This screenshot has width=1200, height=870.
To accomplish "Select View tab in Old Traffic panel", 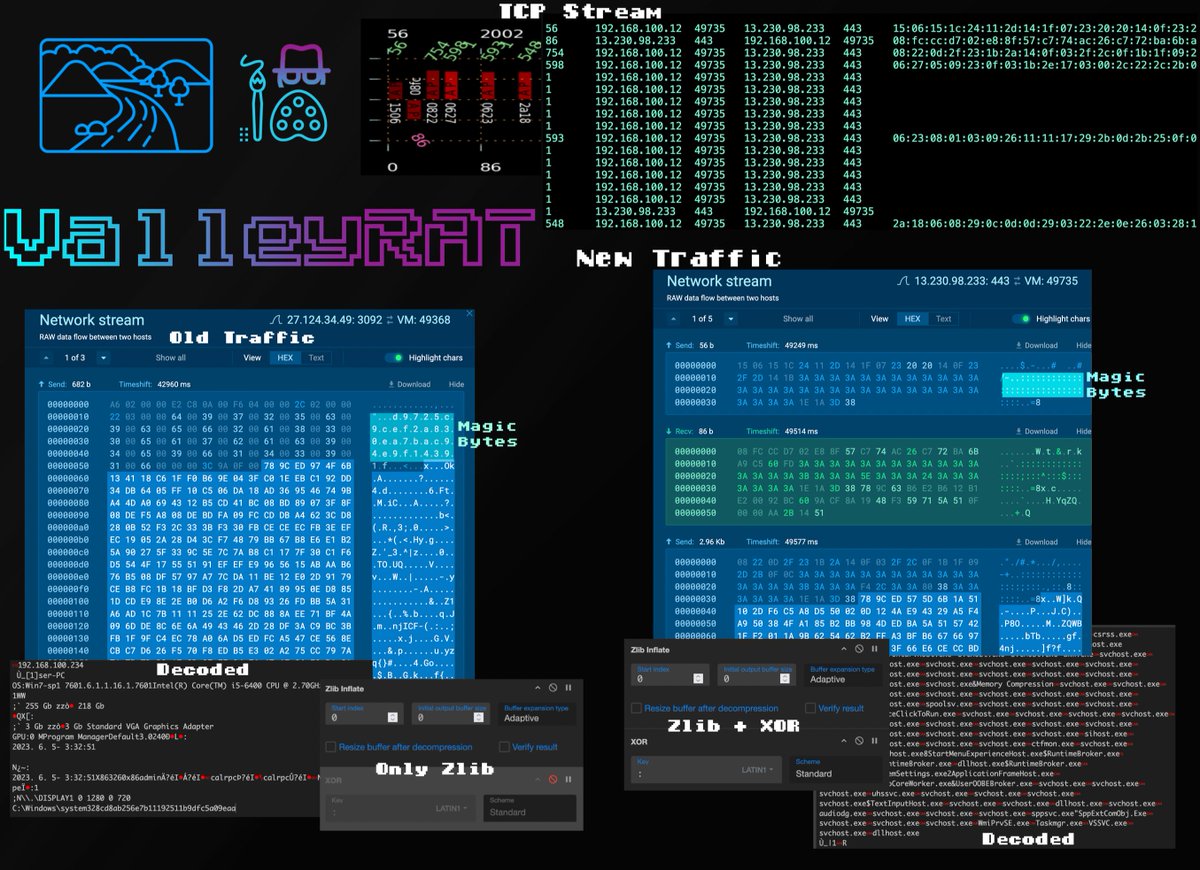I will pos(252,358).
